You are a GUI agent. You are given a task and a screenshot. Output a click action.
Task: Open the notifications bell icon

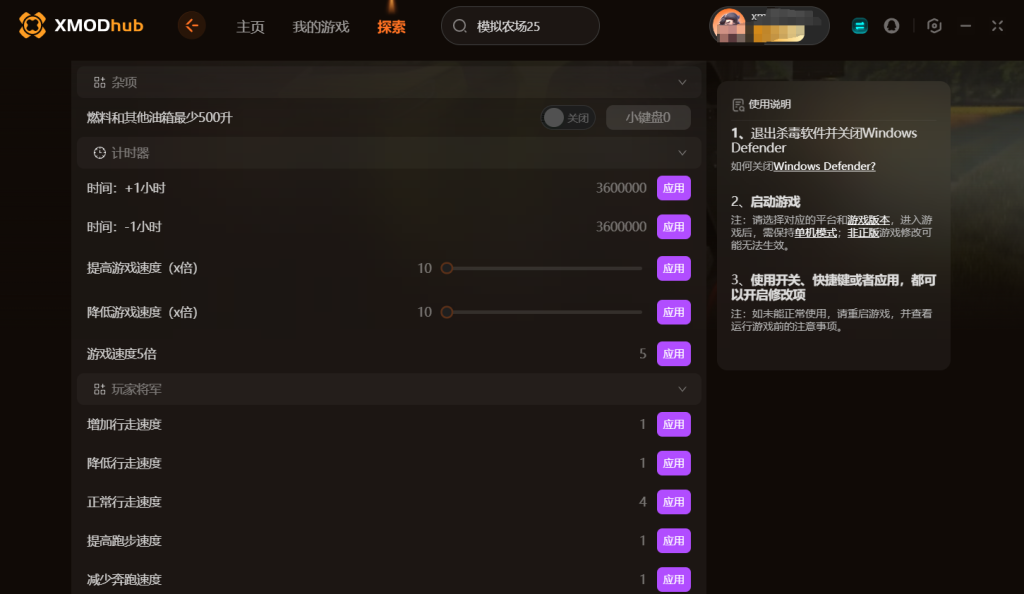click(891, 26)
